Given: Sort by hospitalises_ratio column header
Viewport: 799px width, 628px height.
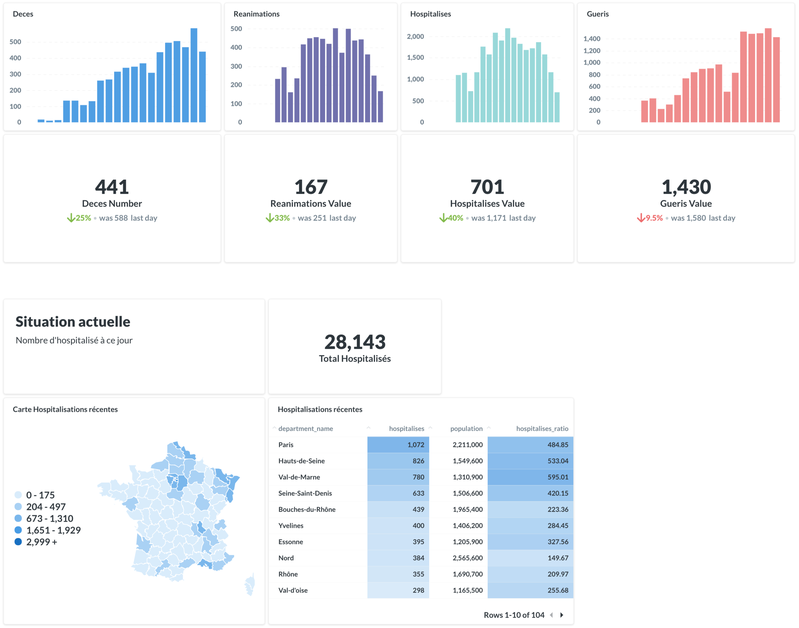Looking at the screenshot, I should point(541,429).
